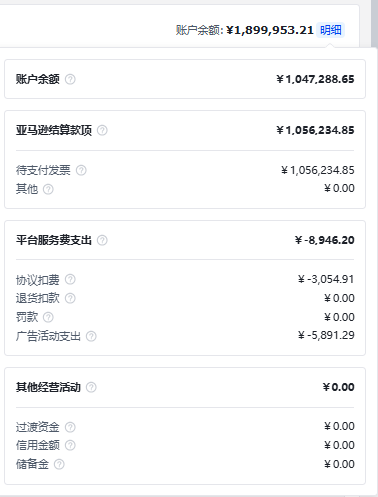Click the help icon beside 信用金额
Viewport: 378px width, 497px height.
pyautogui.click(x=70, y=445)
